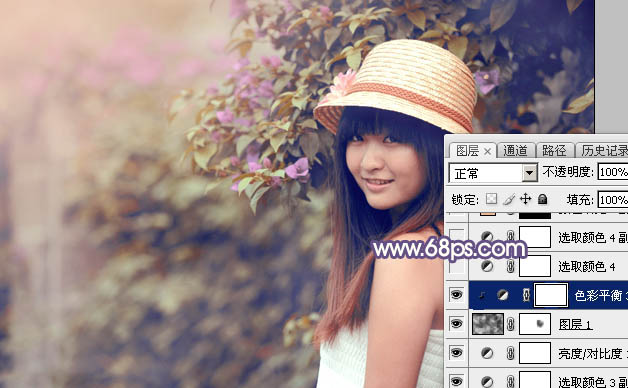Screen dimensions: 628x388
Task: Select the 选取颜色 4 副本 layer name
Action: (x=593, y=237)
